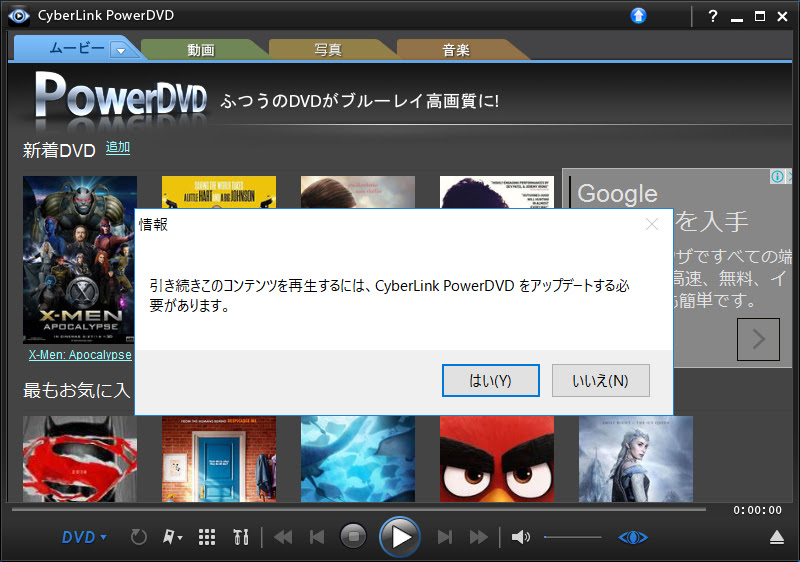
Task: Click the upgrade arrow icon in title bar
Action: coord(638,16)
